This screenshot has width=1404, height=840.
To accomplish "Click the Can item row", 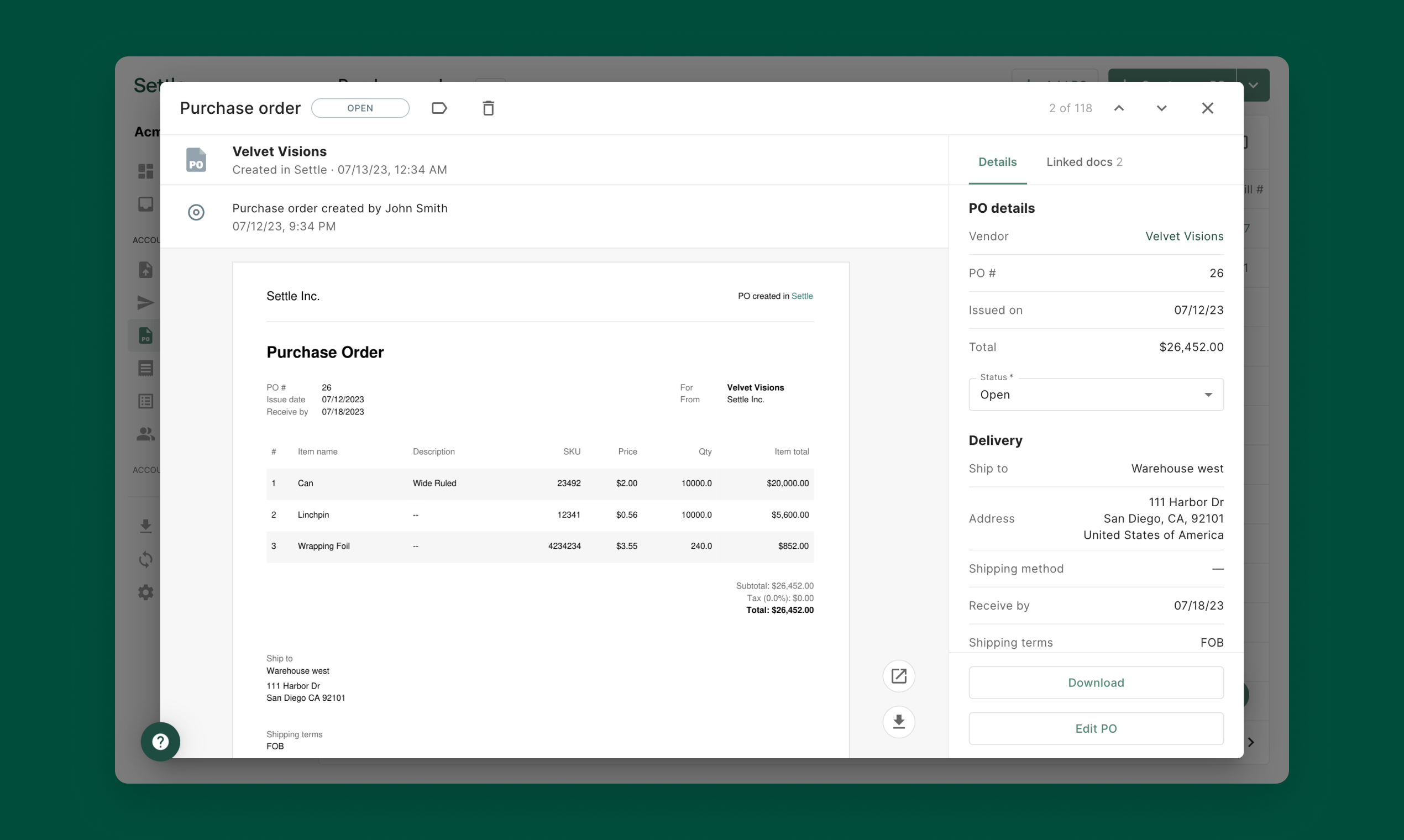I will [x=539, y=484].
